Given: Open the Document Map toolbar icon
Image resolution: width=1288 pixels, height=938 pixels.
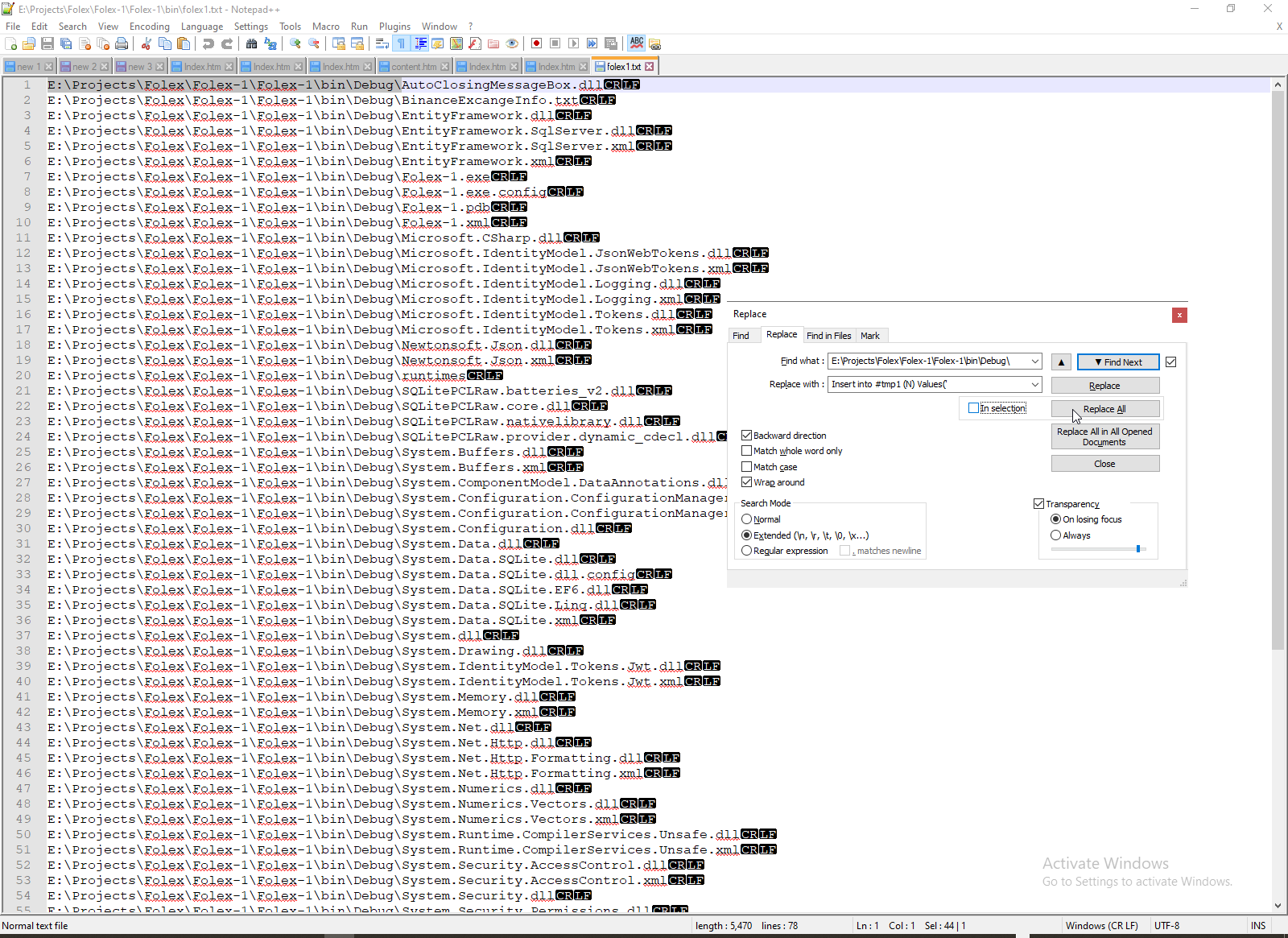Looking at the screenshot, I should point(456,43).
